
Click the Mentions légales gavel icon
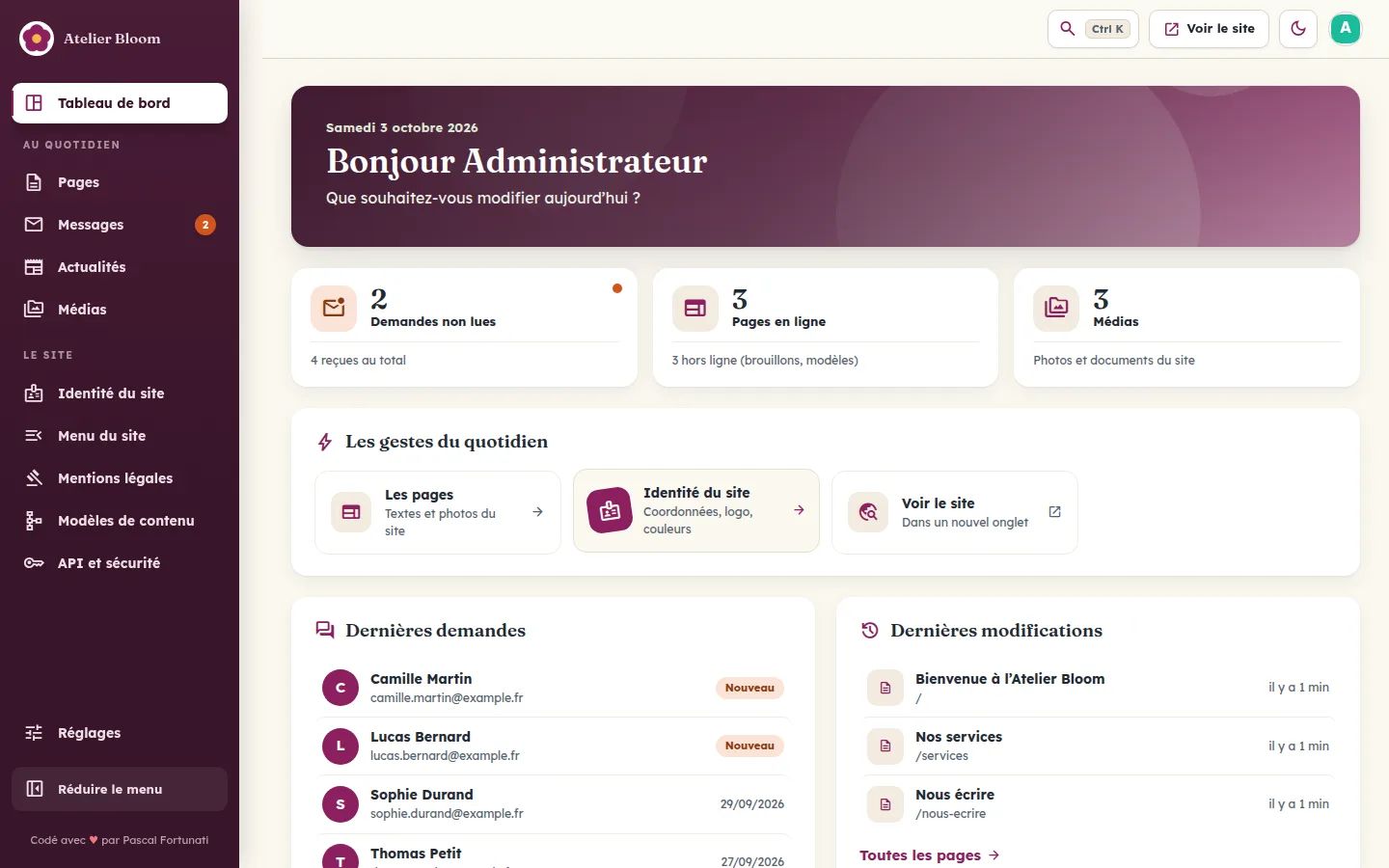point(34,478)
